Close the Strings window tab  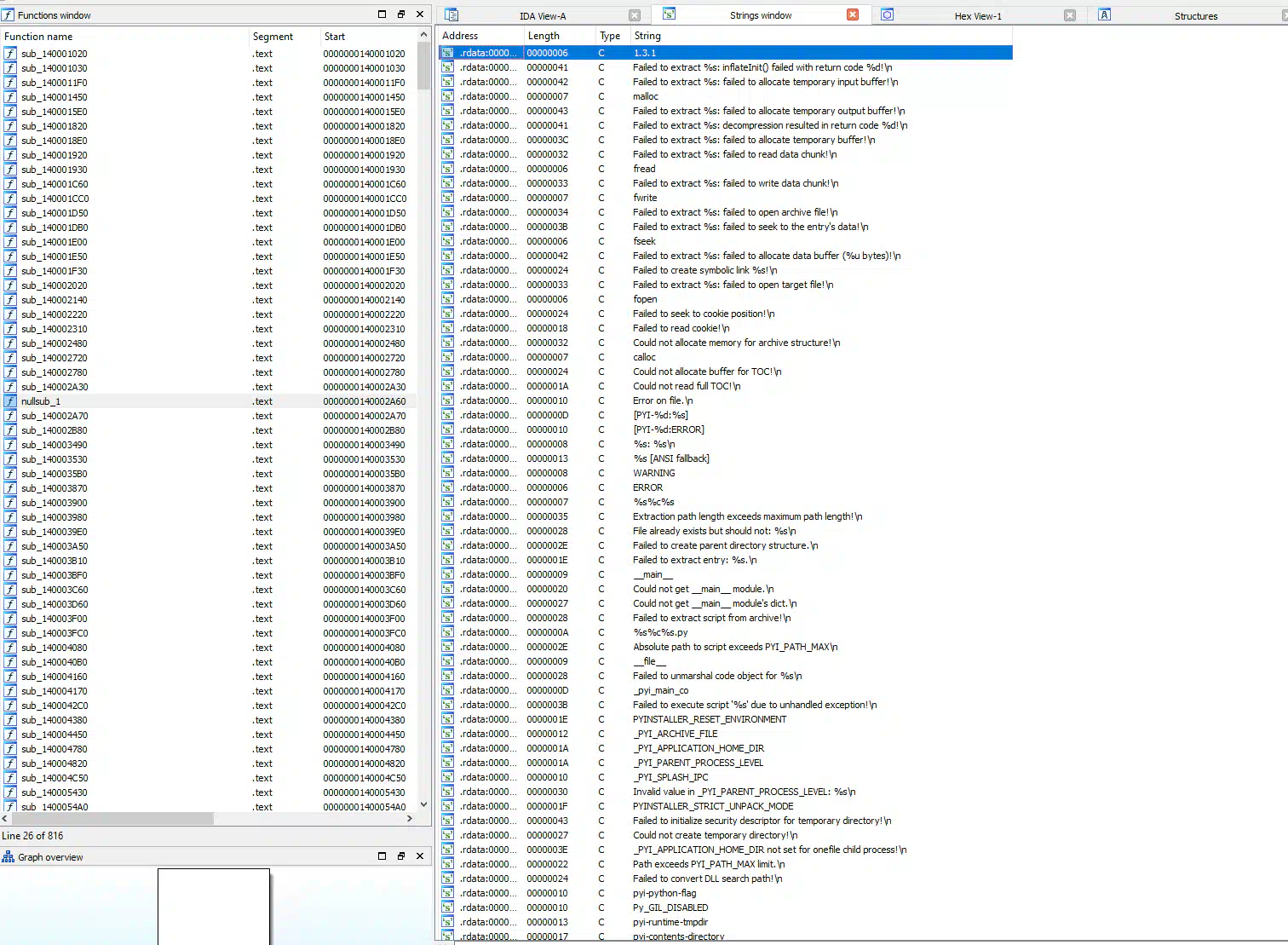point(853,15)
